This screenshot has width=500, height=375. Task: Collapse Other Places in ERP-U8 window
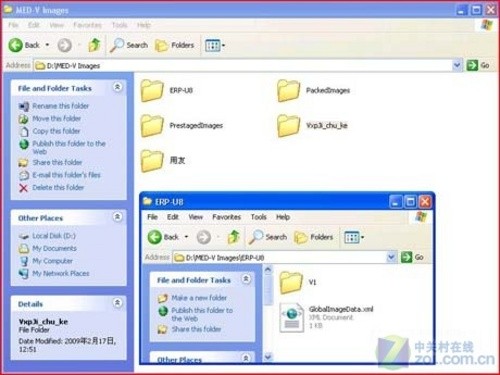tap(246, 358)
